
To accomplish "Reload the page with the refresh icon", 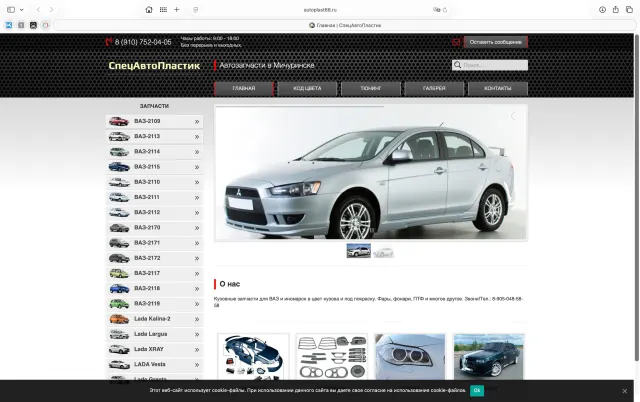I will (x=445, y=10).
